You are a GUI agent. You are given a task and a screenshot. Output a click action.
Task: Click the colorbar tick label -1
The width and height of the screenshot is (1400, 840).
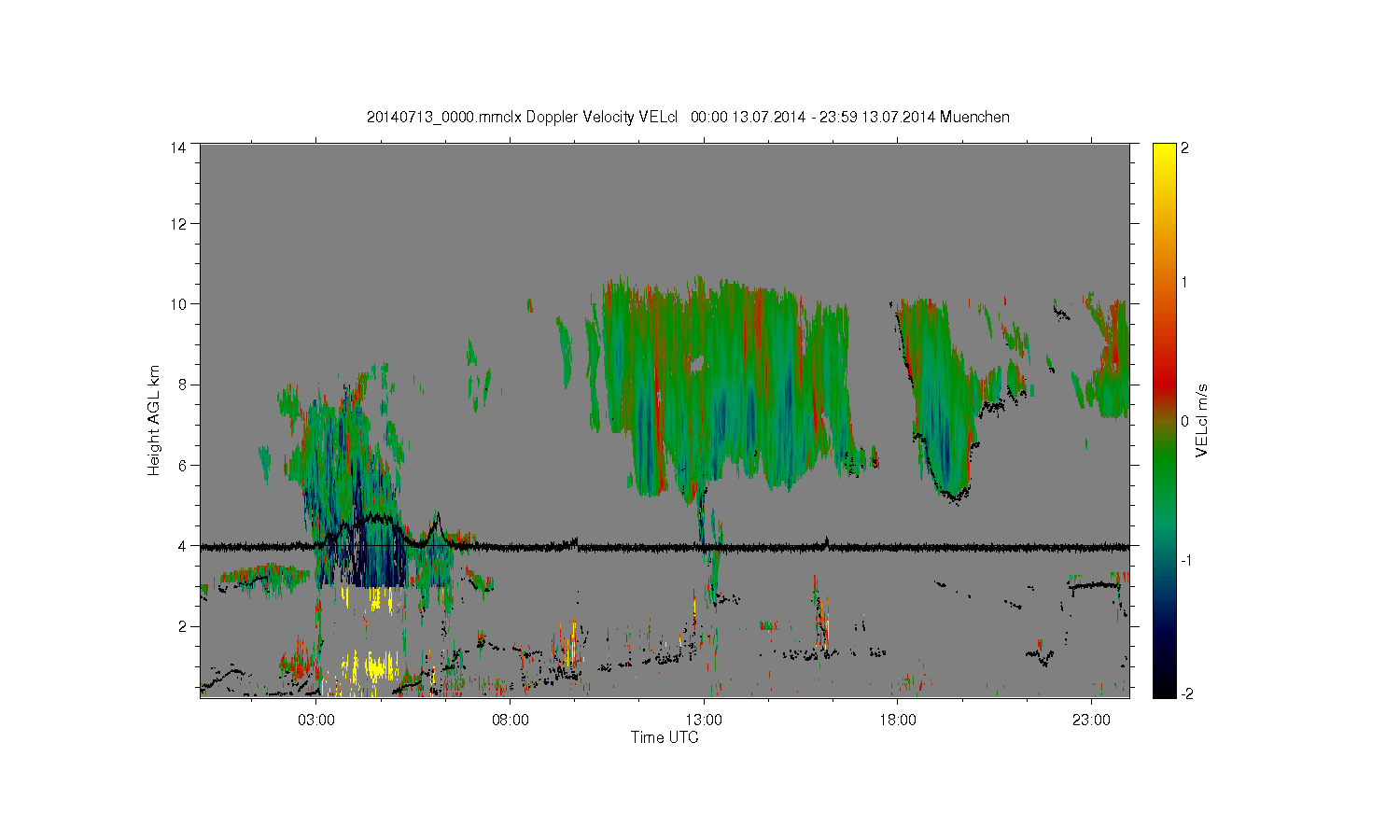tap(1186, 559)
